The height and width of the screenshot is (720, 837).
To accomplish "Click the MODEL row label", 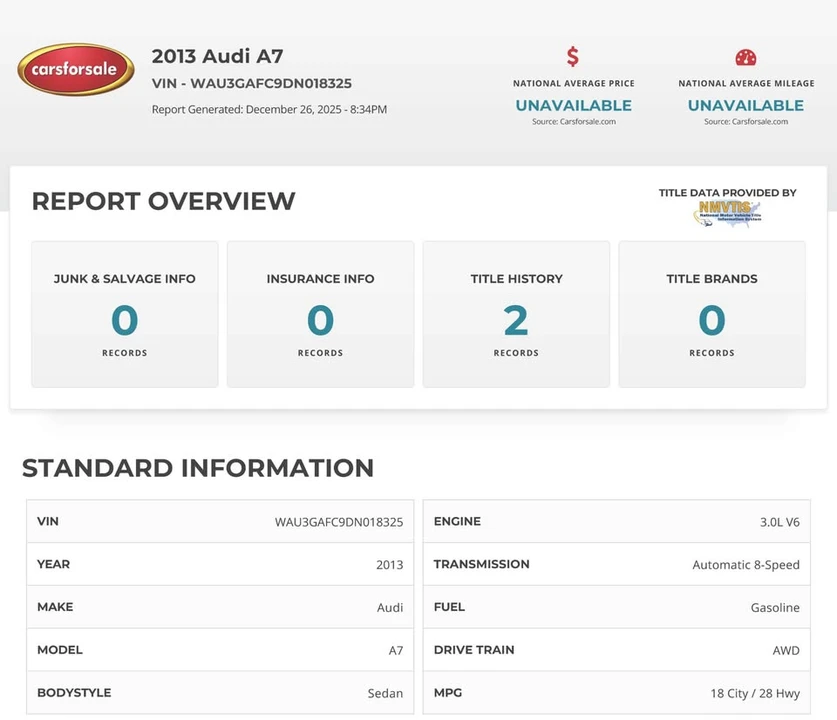I will [x=60, y=650].
